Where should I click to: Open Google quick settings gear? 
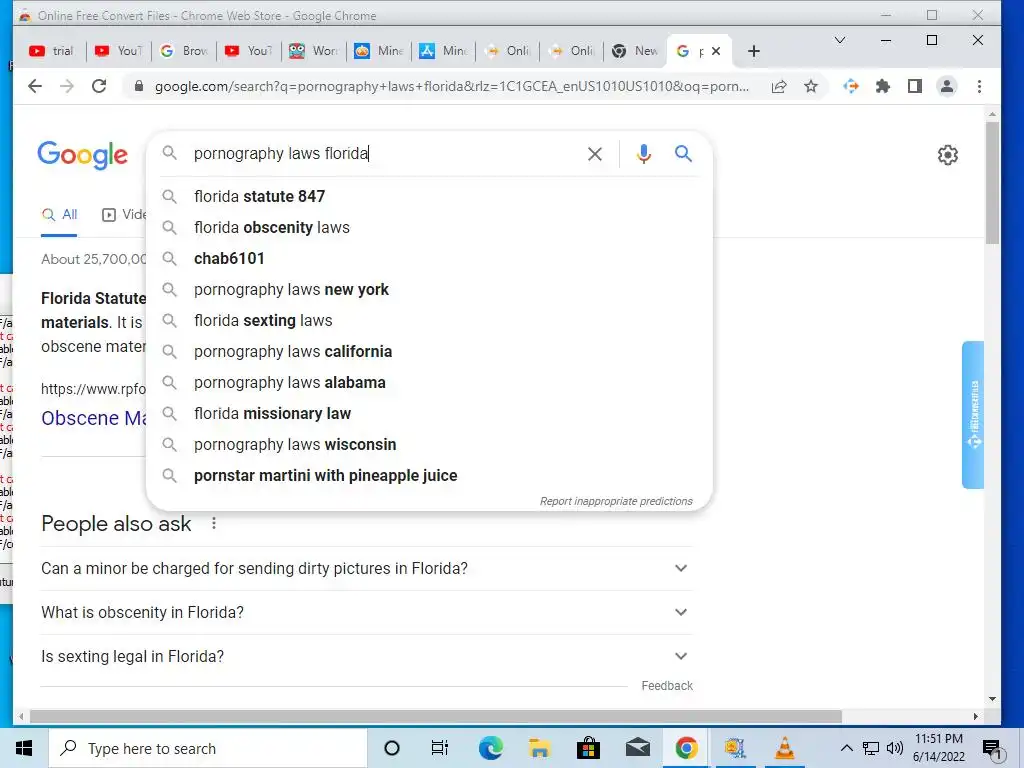(948, 155)
